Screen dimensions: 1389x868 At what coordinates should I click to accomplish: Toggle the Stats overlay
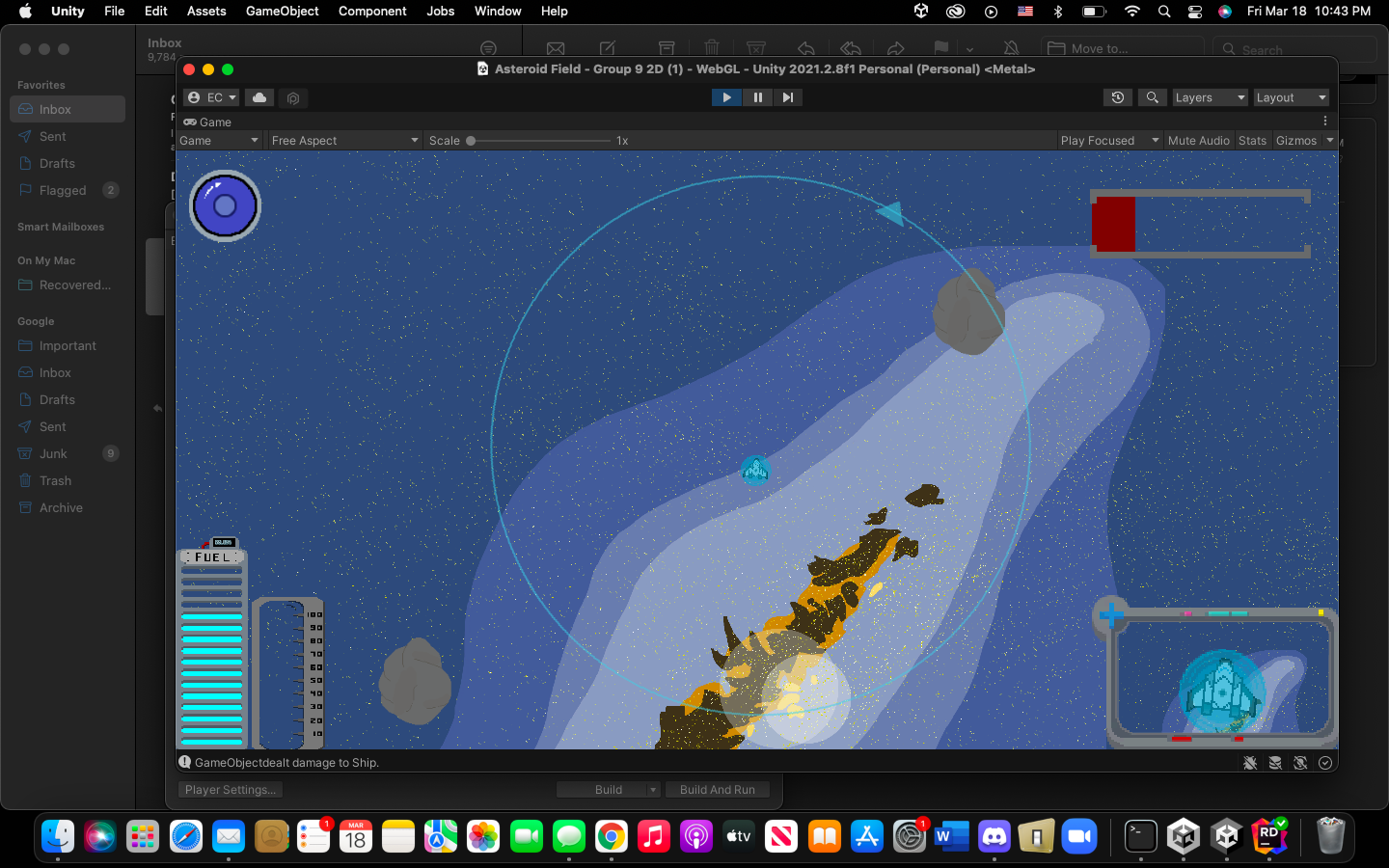tap(1252, 141)
